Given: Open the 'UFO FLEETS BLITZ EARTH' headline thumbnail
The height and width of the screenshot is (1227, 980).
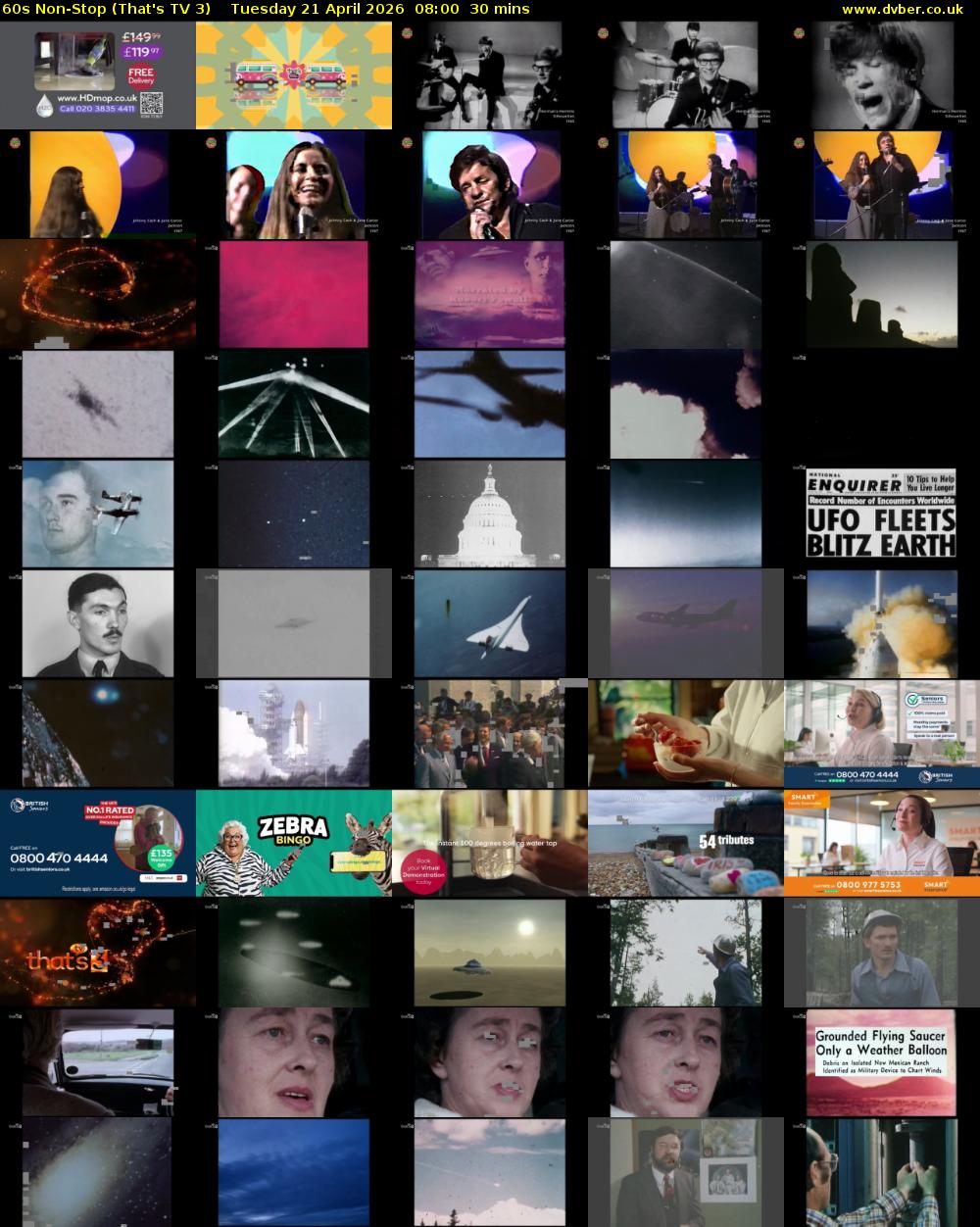Looking at the screenshot, I should (x=882, y=515).
